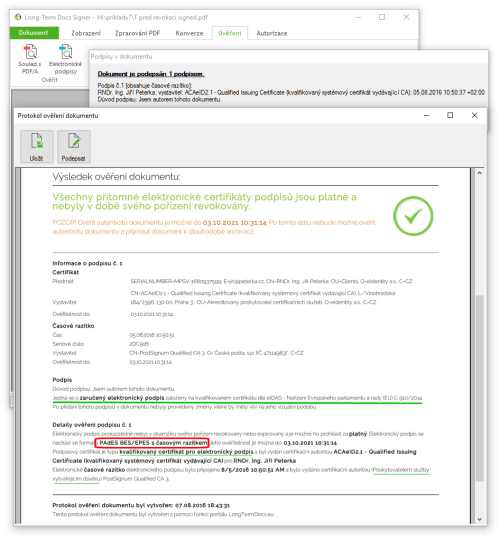The height and width of the screenshot is (540, 500).
Task: Click the 'Důvod podpisu: Jsem autorem' line in signatures panel
Action: pos(159,100)
